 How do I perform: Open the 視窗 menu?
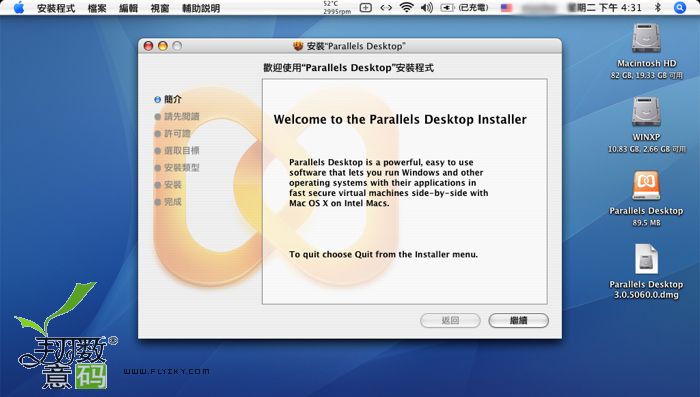(x=160, y=8)
